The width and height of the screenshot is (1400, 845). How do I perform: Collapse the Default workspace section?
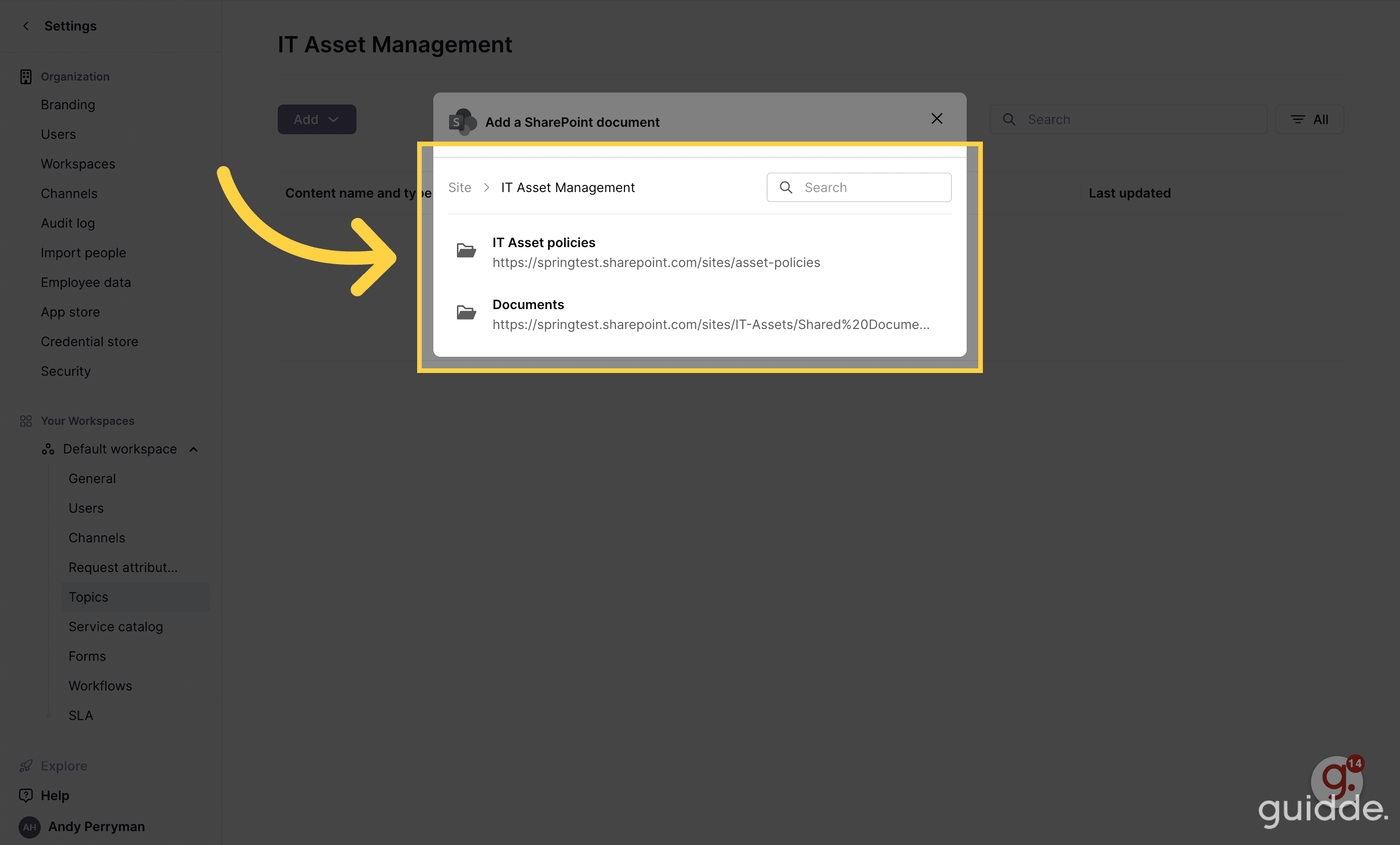pyautogui.click(x=194, y=449)
